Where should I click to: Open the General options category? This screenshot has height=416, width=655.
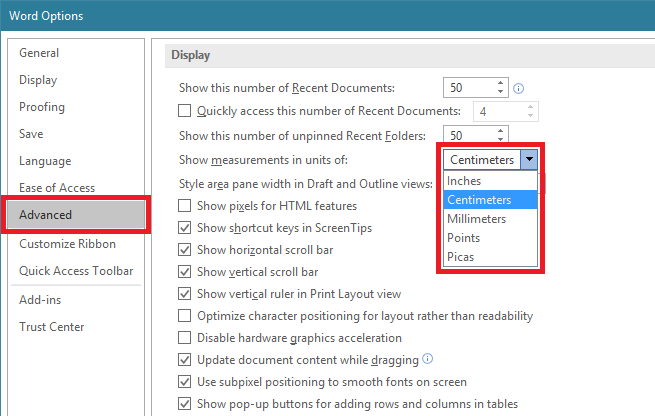click(x=39, y=53)
